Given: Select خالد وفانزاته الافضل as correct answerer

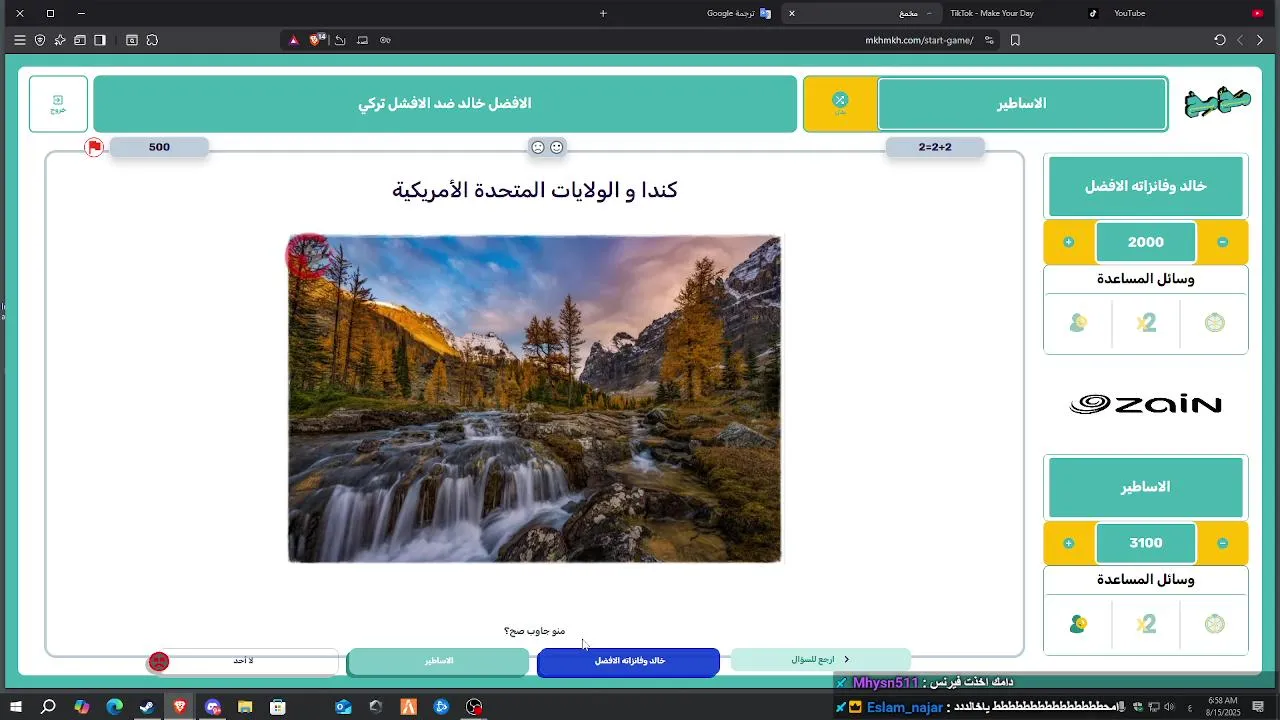Looking at the screenshot, I should pos(629,661).
